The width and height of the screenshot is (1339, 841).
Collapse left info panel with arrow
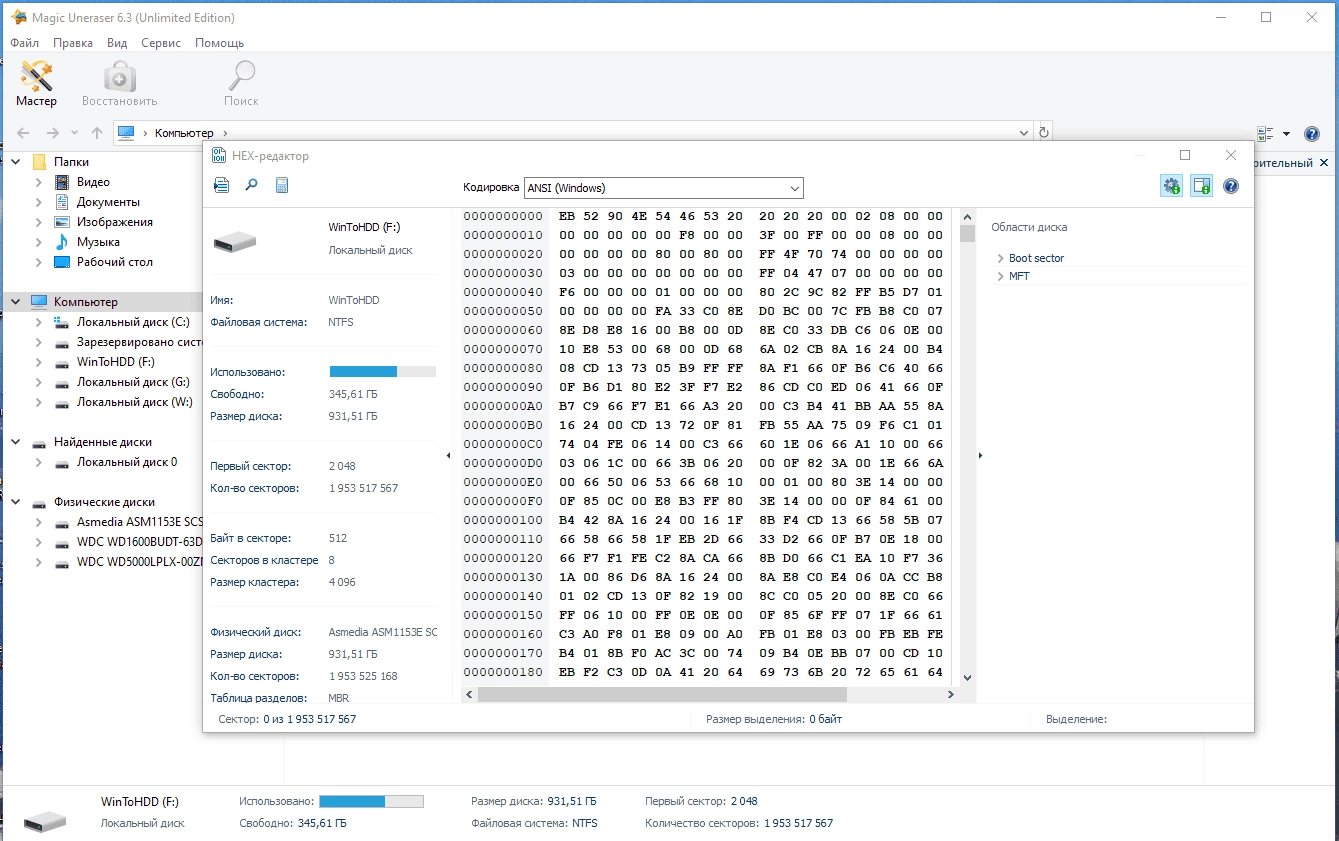(448, 456)
